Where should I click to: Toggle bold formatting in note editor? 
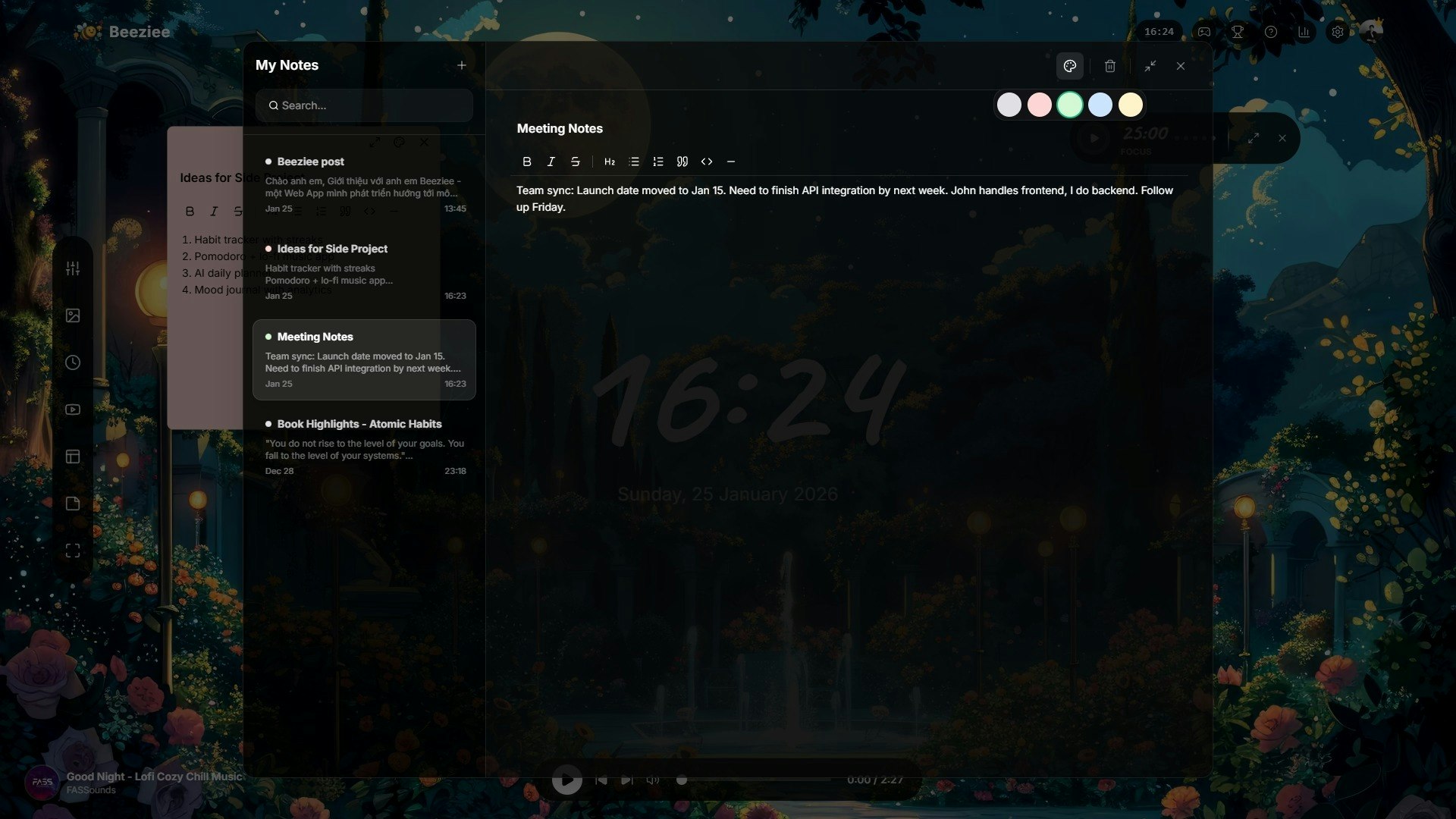point(527,162)
